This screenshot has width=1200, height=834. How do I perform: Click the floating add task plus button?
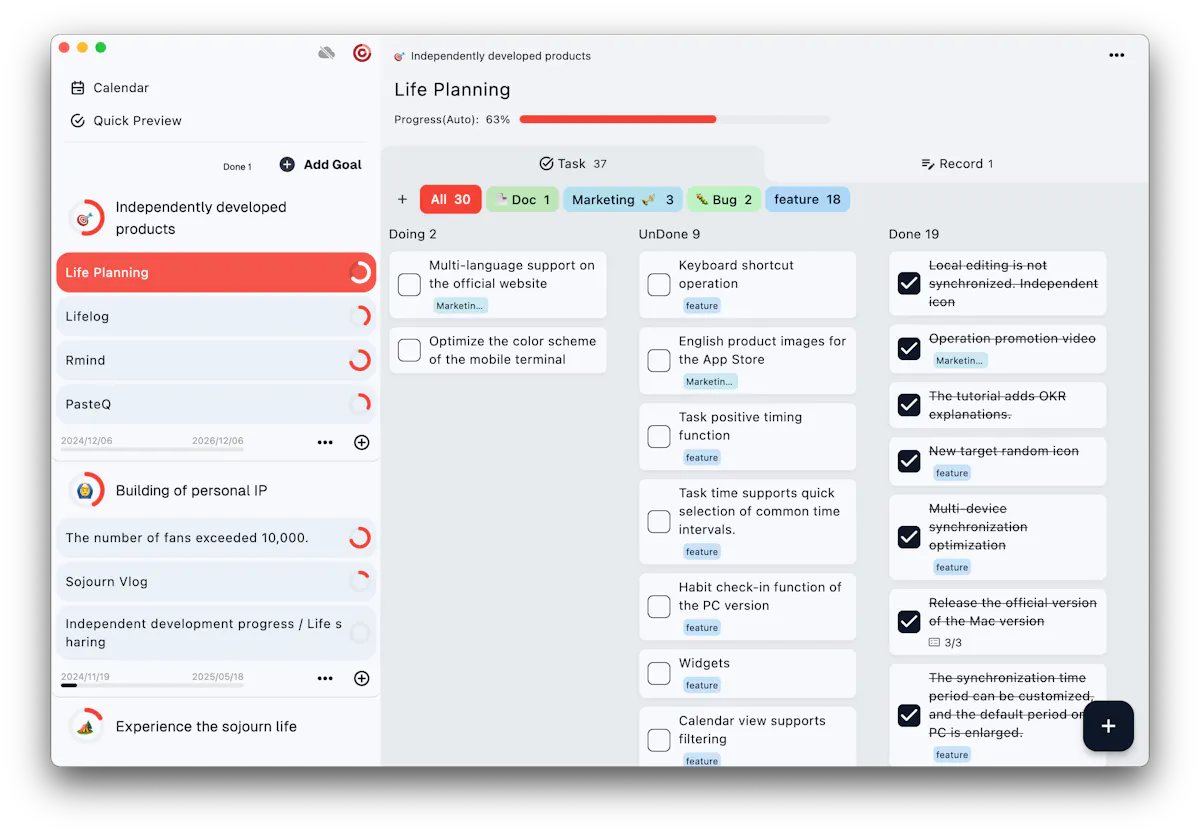click(1108, 726)
